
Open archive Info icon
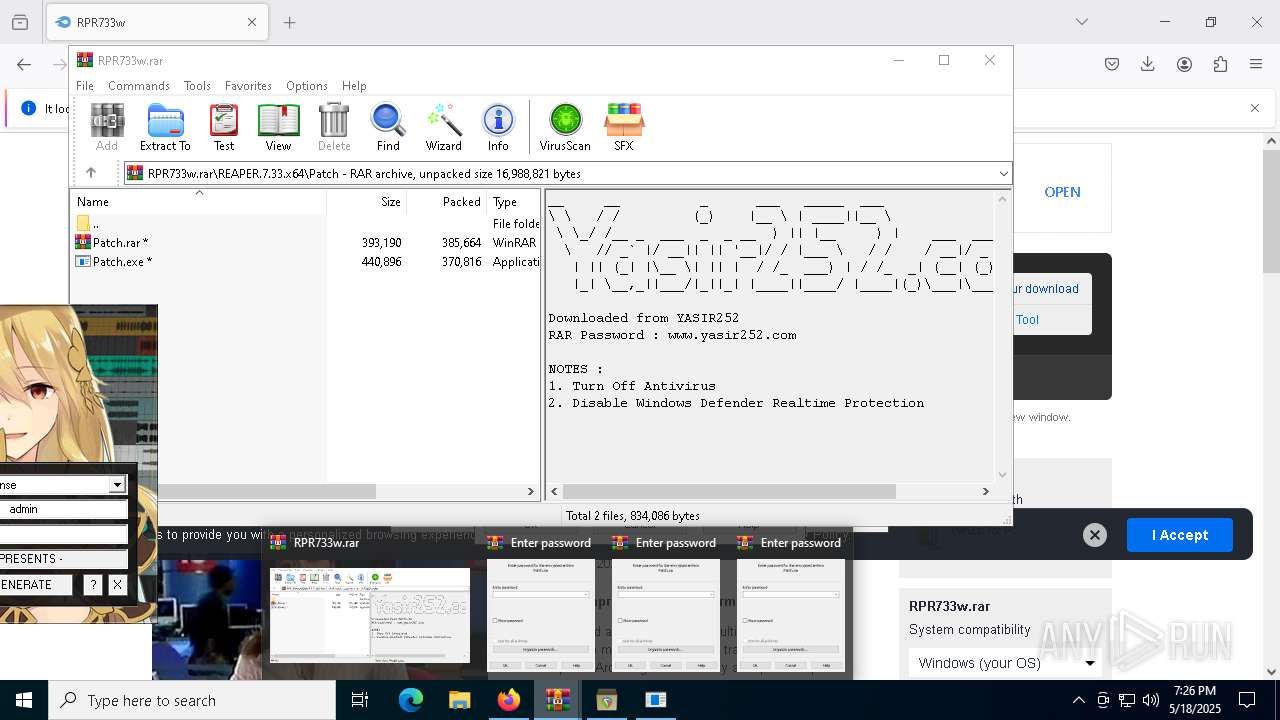[x=498, y=127]
